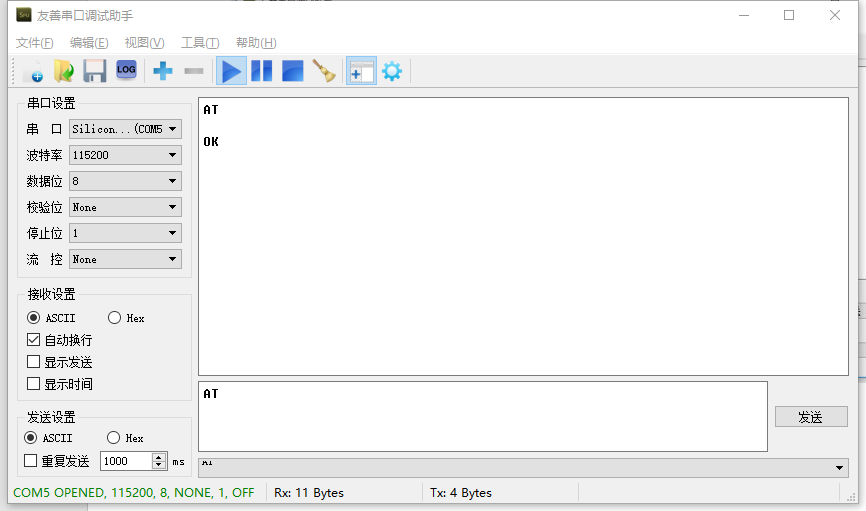Clear output with the broom icon
The width and height of the screenshot is (866, 511).
pyautogui.click(x=323, y=71)
